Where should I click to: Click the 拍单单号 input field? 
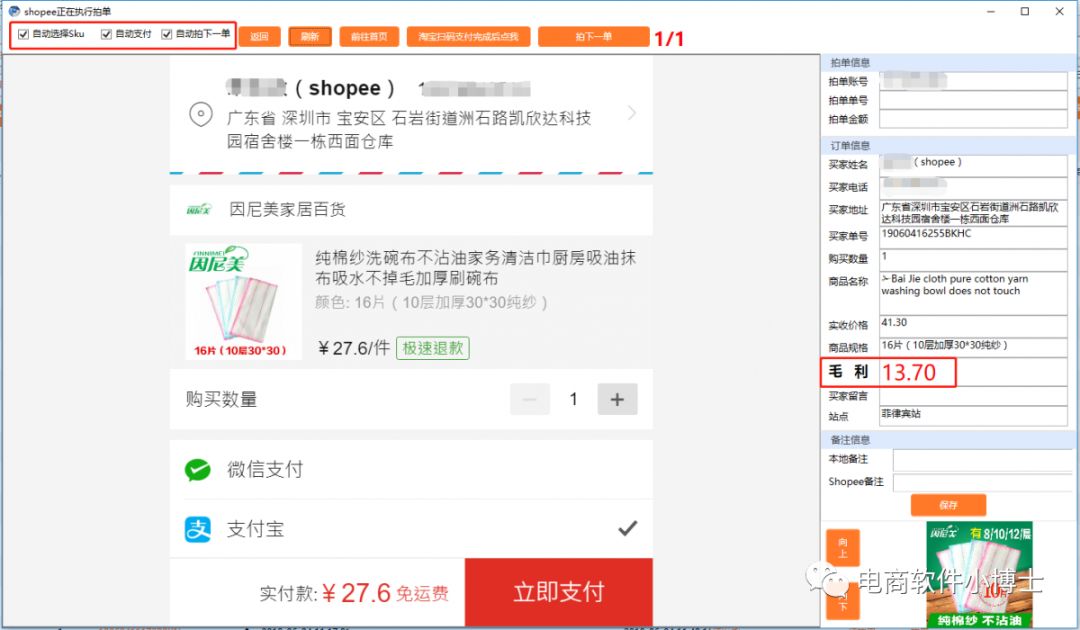tap(973, 101)
